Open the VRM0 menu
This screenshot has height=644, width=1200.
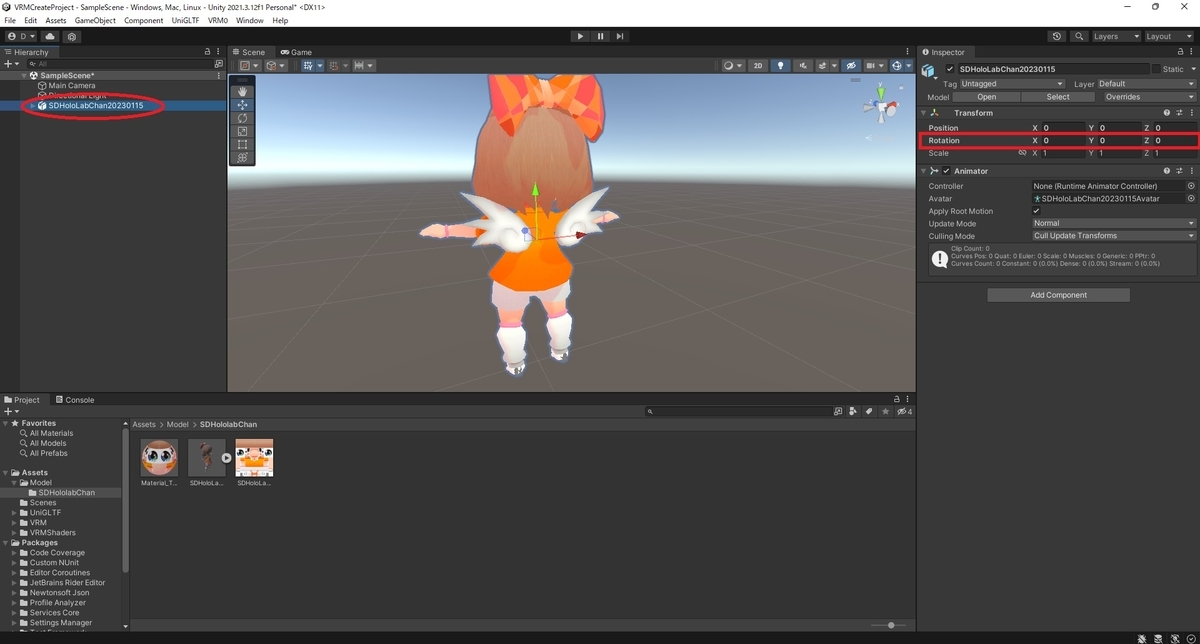point(218,20)
